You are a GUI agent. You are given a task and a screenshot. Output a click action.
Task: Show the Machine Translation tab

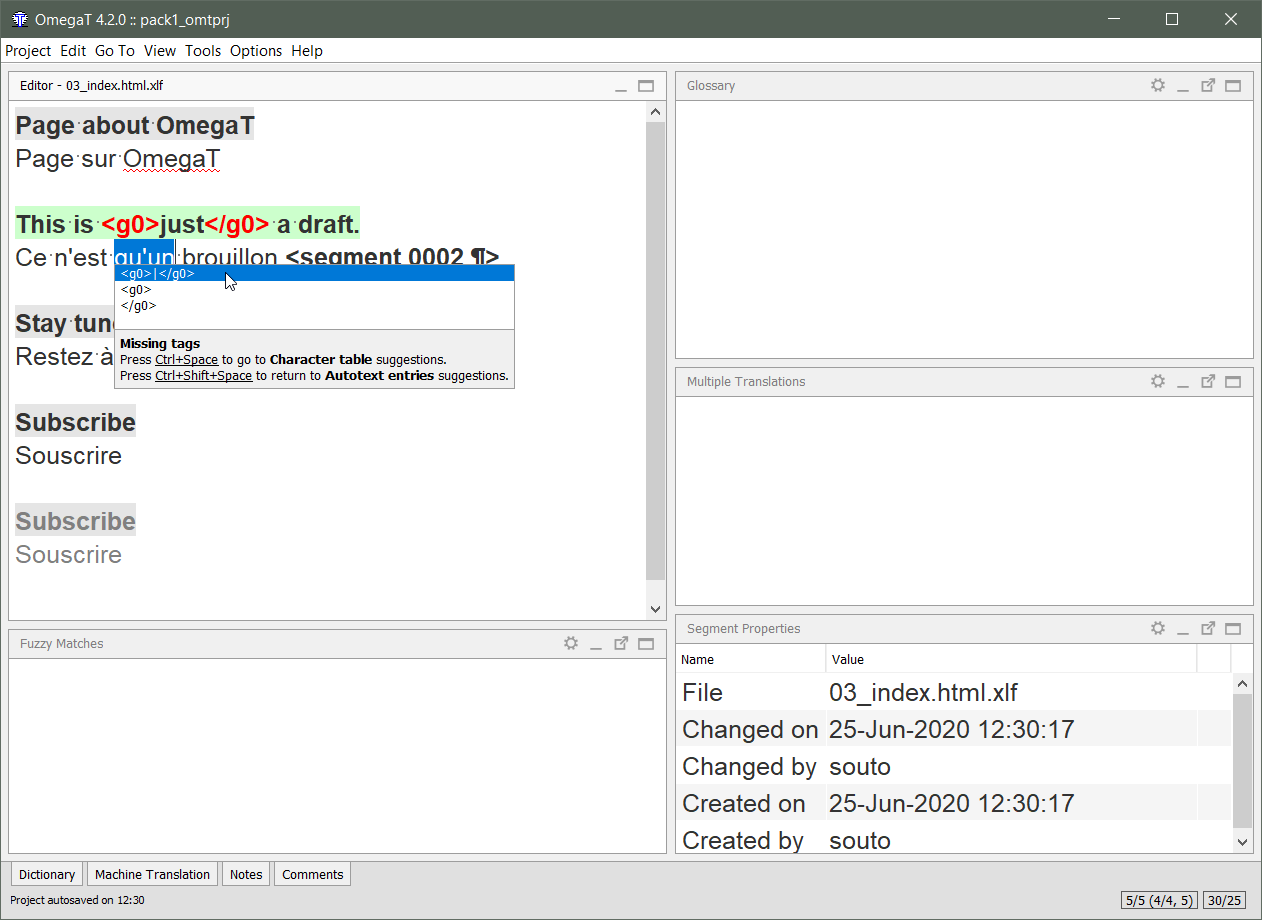[x=152, y=874]
